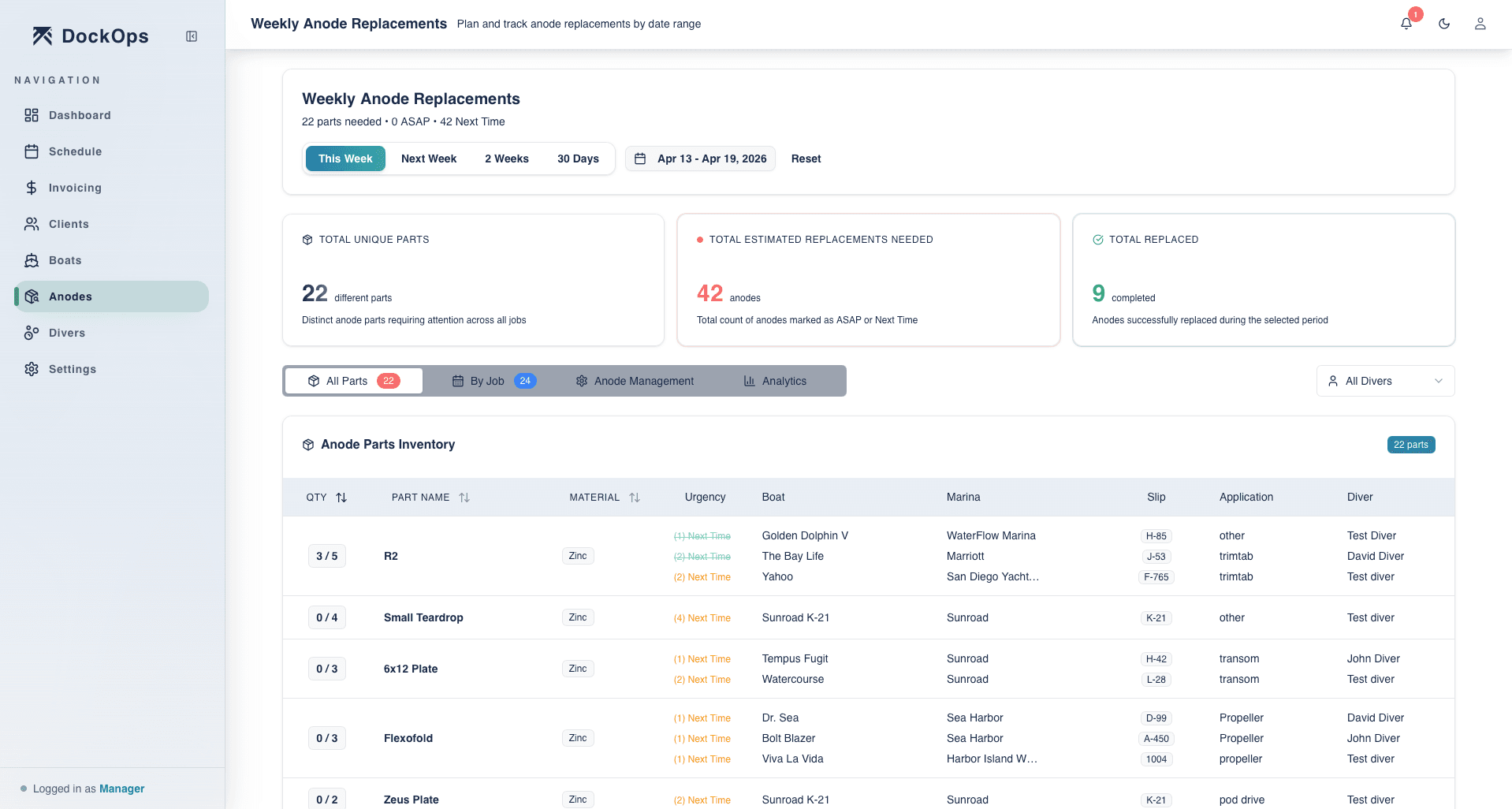The image size is (1512, 809).
Task: Open the Anode Management tab
Action: [635, 381]
